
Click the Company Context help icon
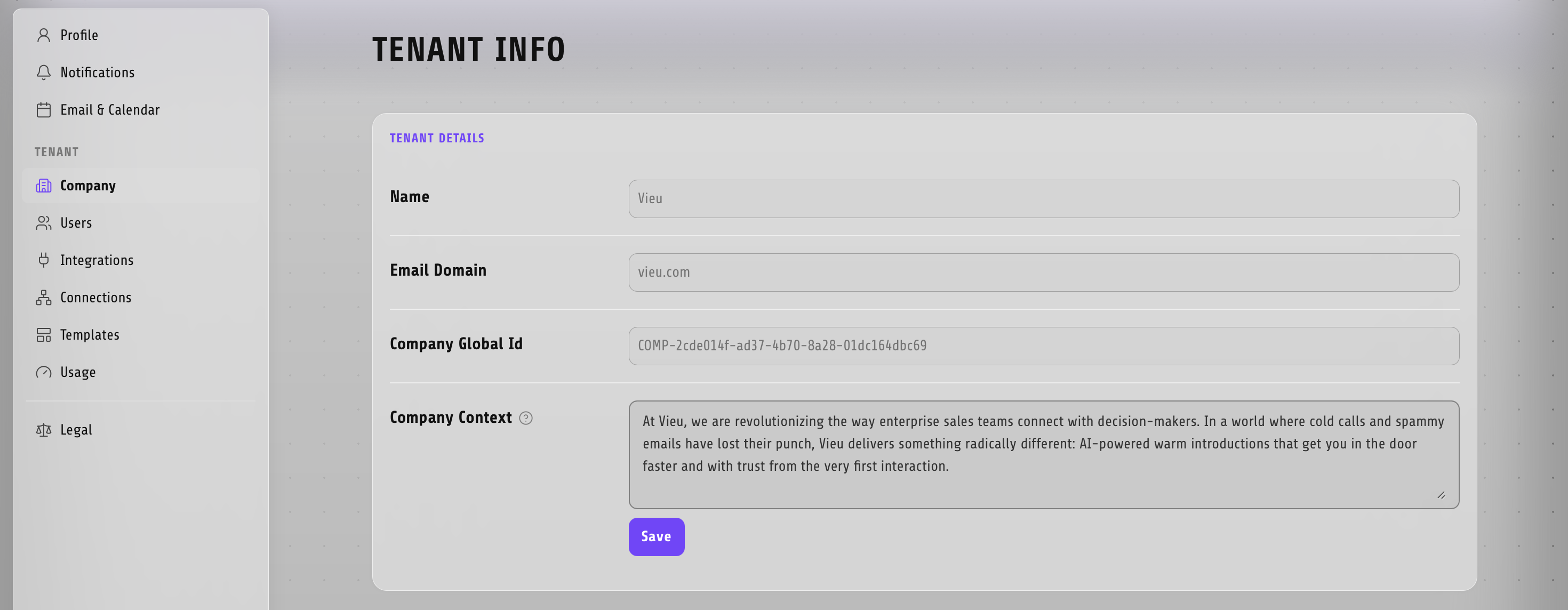(526, 418)
